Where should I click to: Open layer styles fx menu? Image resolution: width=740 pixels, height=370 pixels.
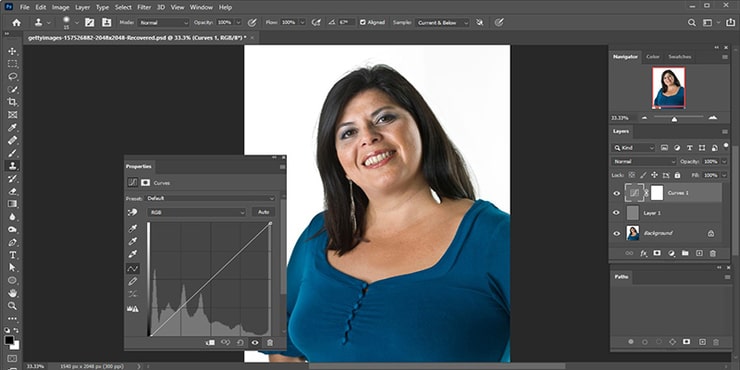pos(643,253)
